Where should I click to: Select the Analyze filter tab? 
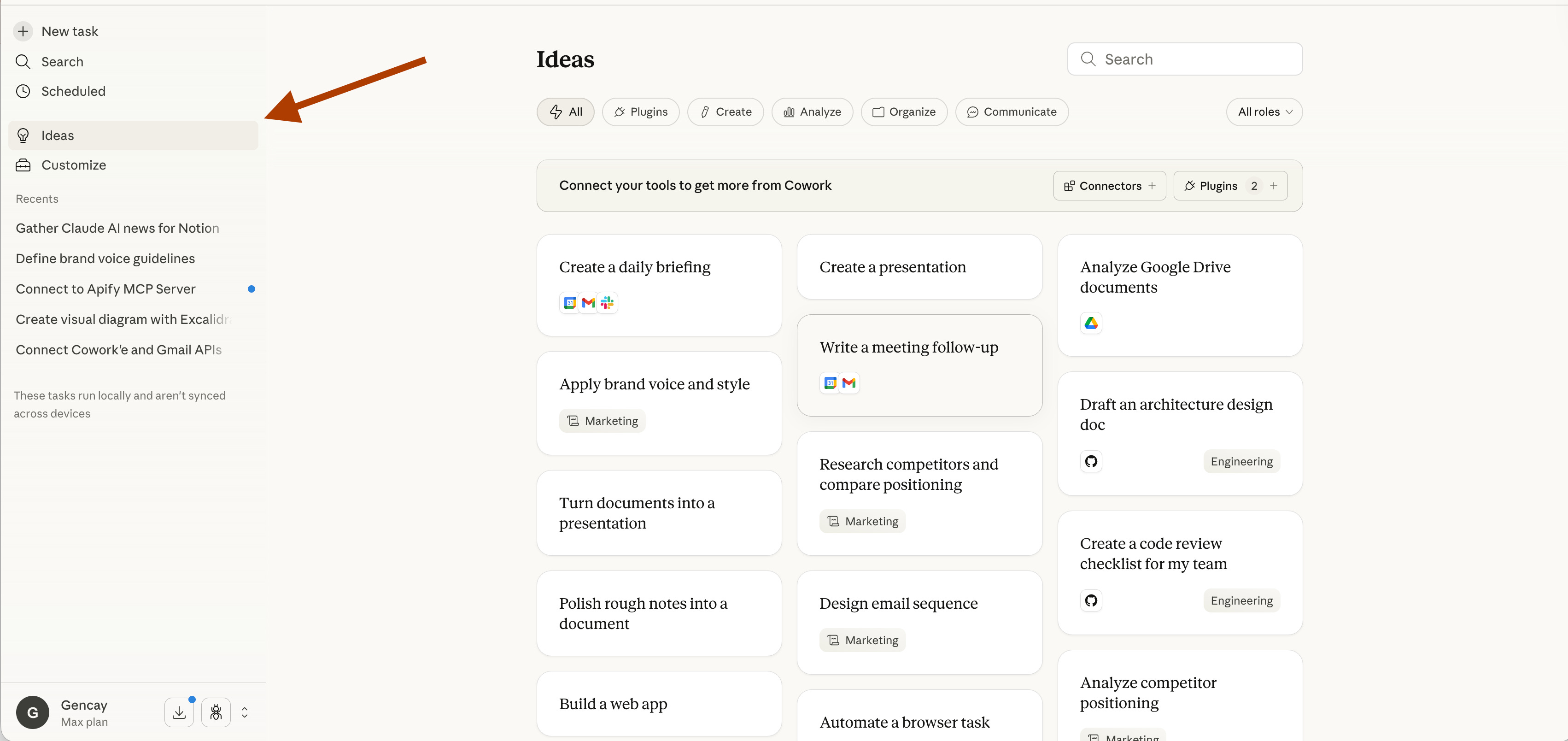812,112
